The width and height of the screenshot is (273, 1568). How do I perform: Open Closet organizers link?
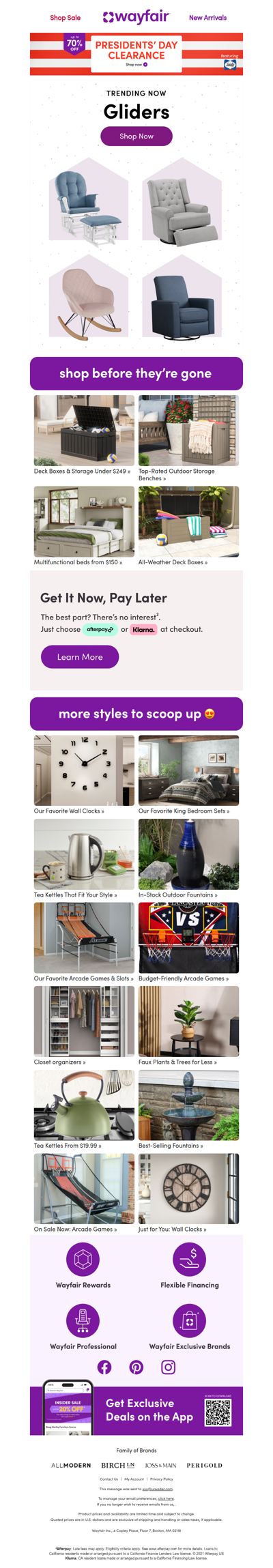(x=60, y=1062)
